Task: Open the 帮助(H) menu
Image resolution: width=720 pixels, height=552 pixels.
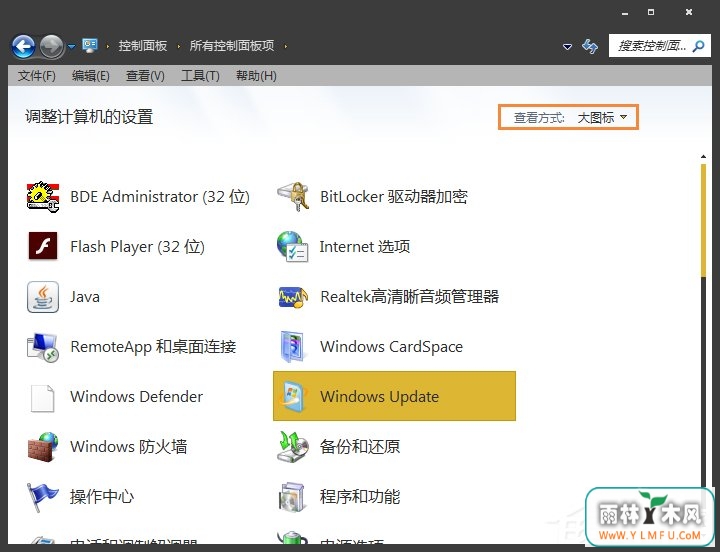Action: pyautogui.click(x=256, y=76)
